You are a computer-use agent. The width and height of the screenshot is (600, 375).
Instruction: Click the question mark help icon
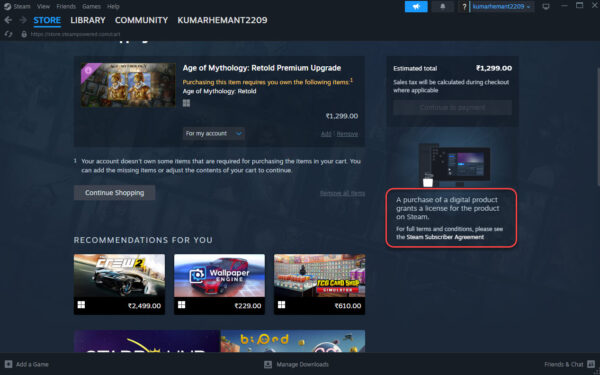tap(464, 7)
